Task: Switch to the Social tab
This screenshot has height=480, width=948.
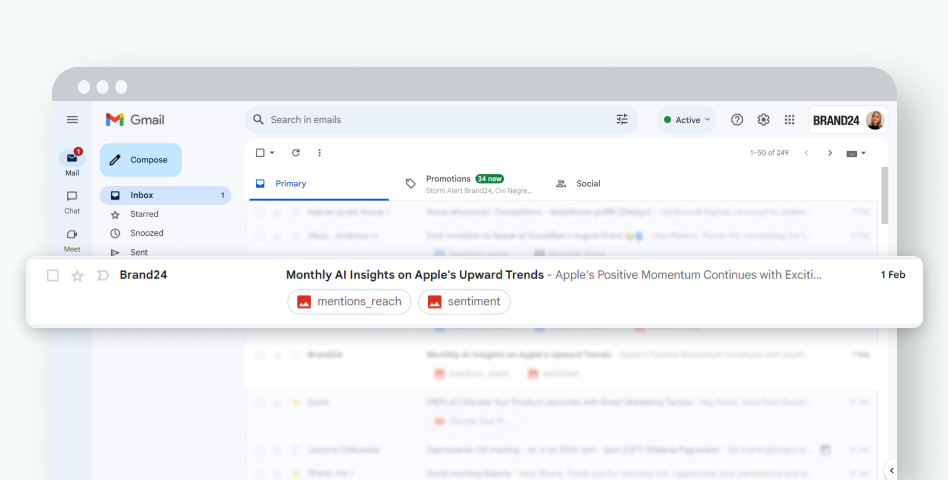Action: (x=579, y=184)
